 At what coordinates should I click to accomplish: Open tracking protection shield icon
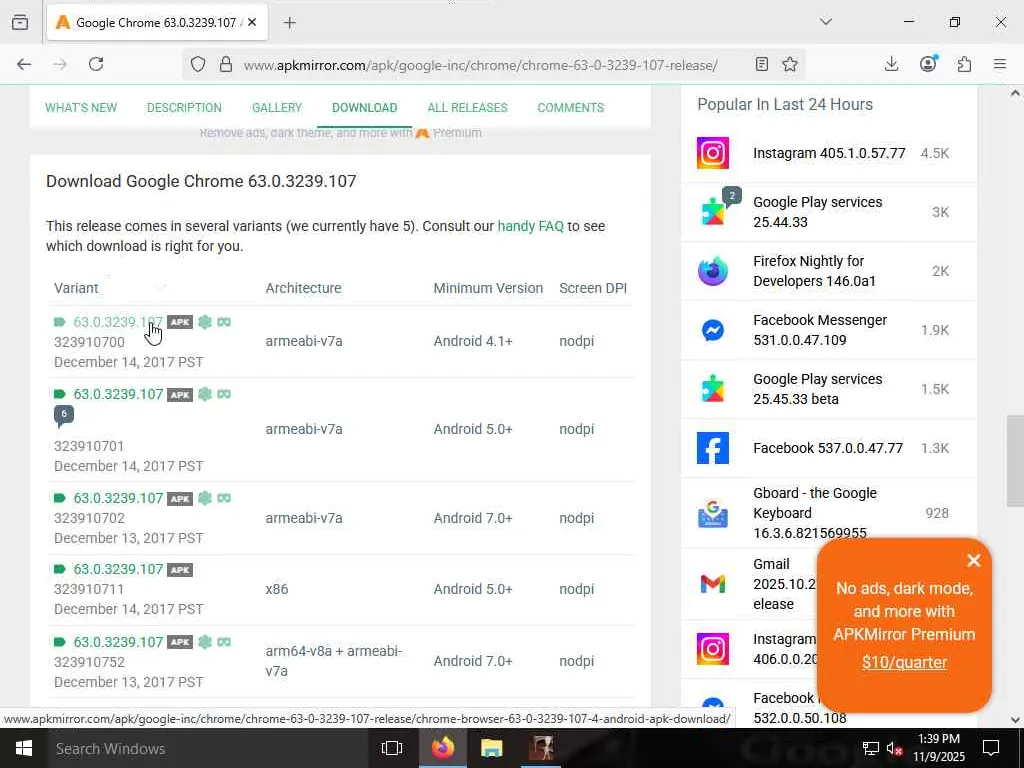coord(198,64)
